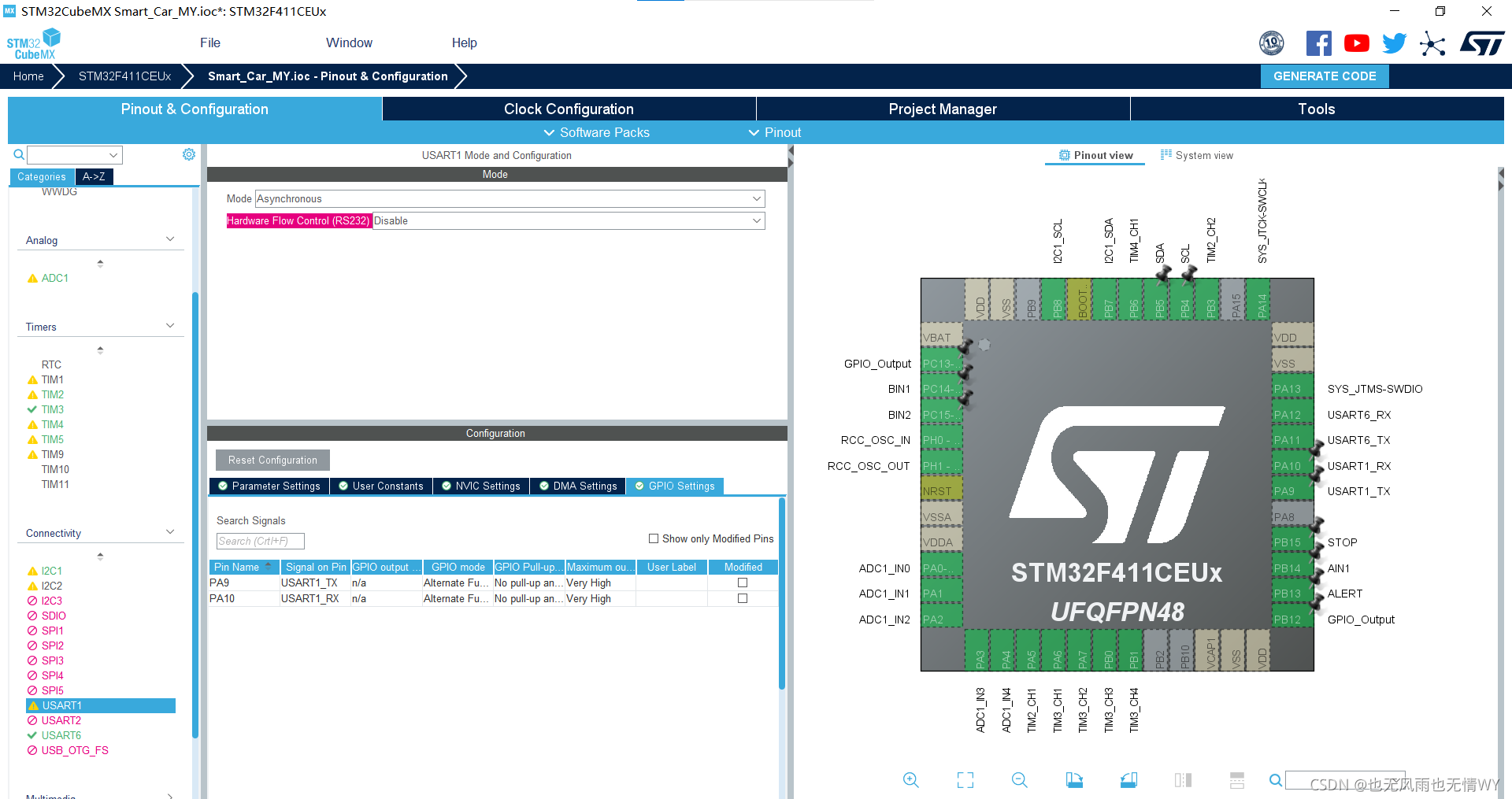
Task: Switch to Tools tab
Action: (1317, 109)
